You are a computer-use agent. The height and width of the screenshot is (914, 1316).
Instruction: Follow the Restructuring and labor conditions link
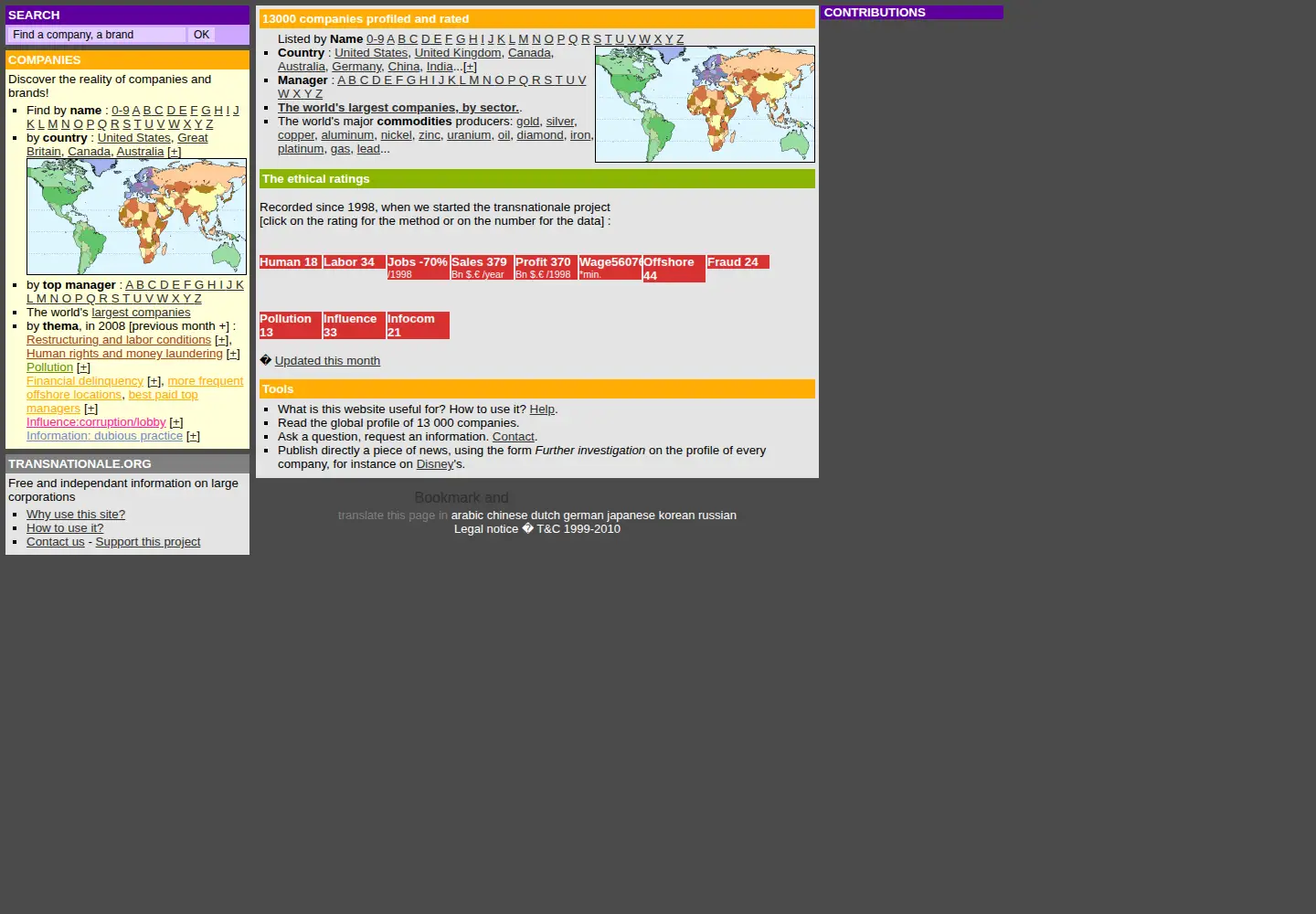click(119, 340)
